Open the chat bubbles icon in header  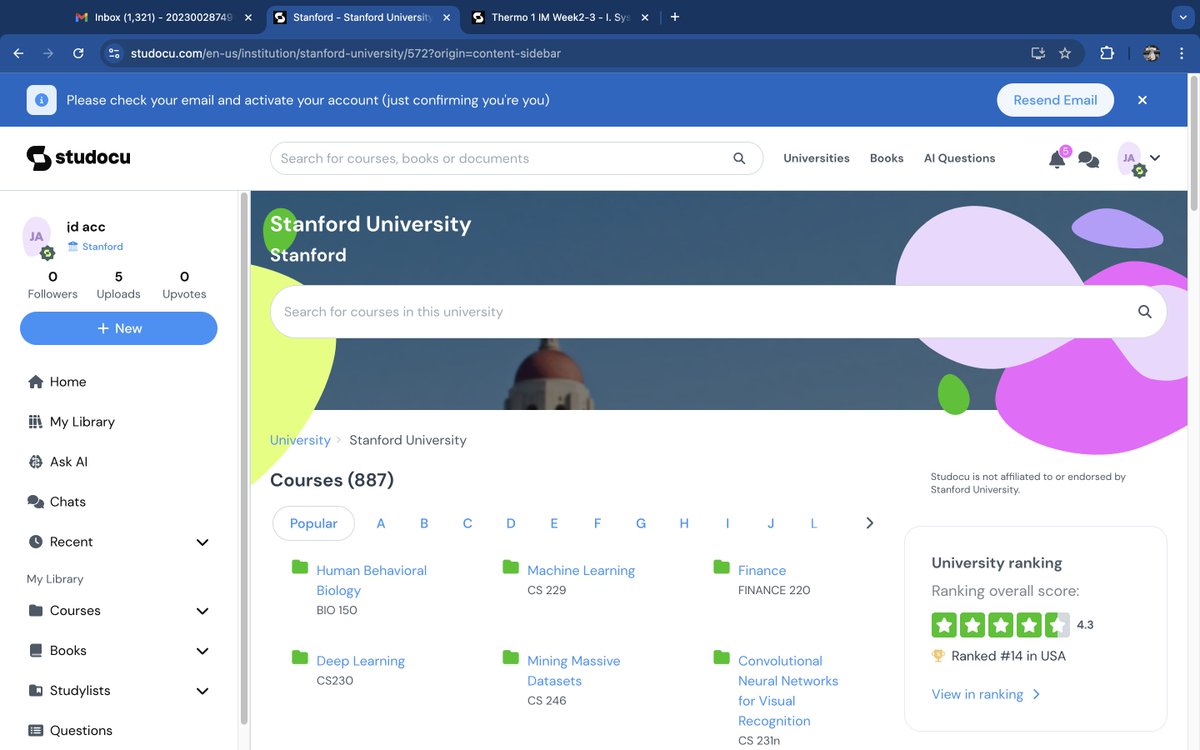(x=1089, y=160)
